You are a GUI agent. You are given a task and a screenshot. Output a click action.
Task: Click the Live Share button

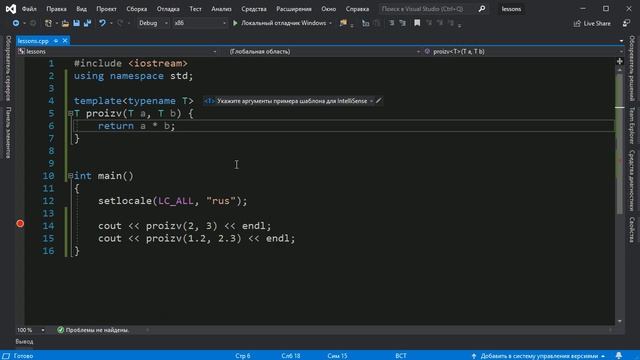592,23
